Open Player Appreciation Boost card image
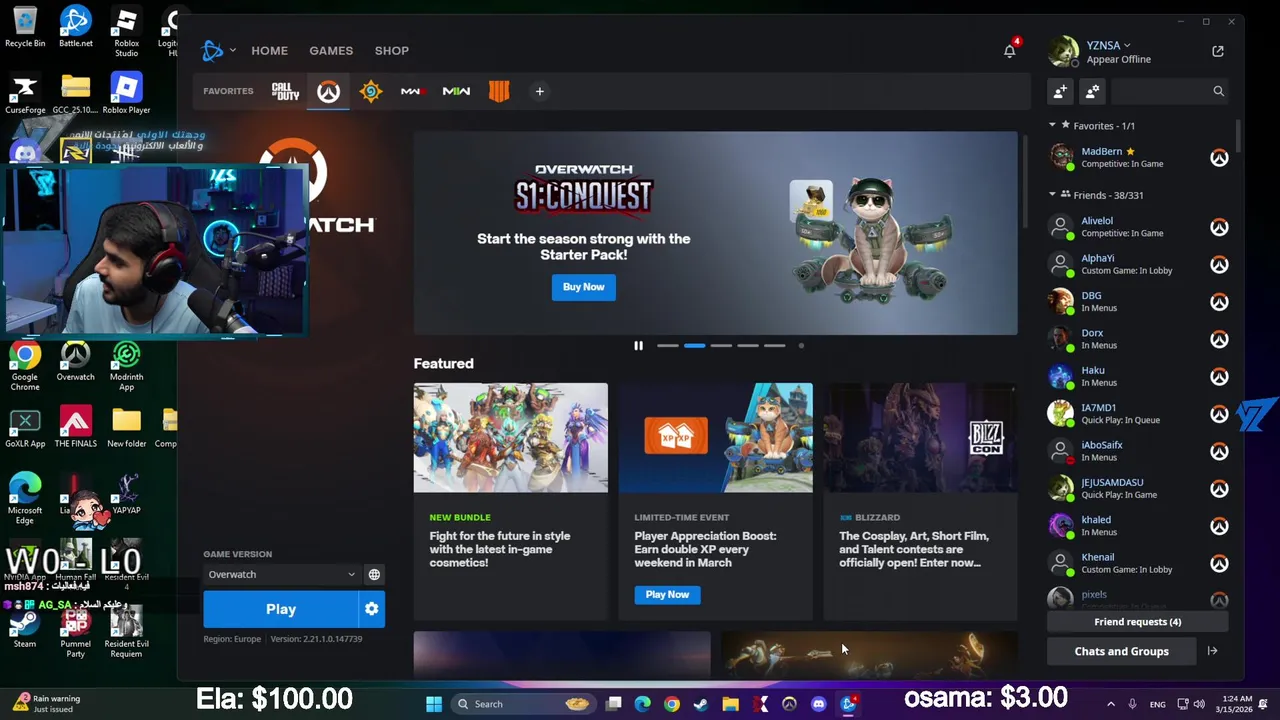 pos(715,437)
